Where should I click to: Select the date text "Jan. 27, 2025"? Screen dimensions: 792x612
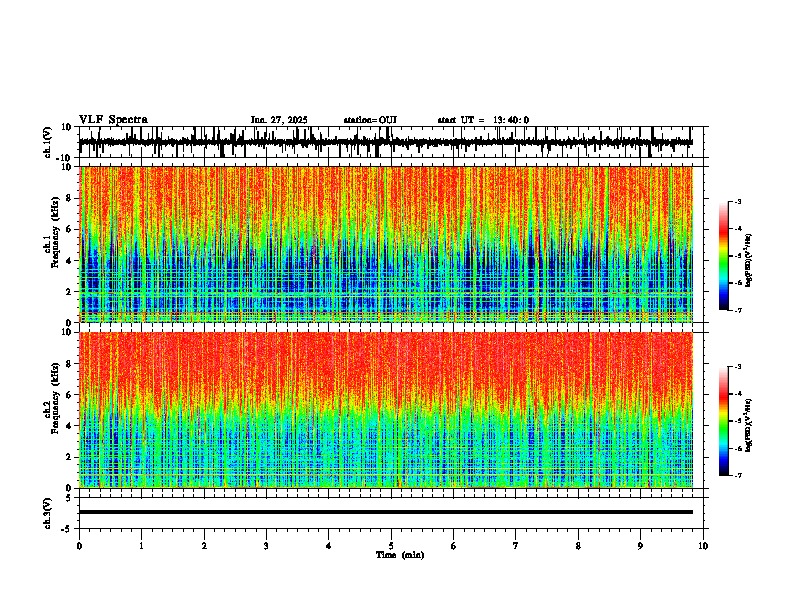279,120
